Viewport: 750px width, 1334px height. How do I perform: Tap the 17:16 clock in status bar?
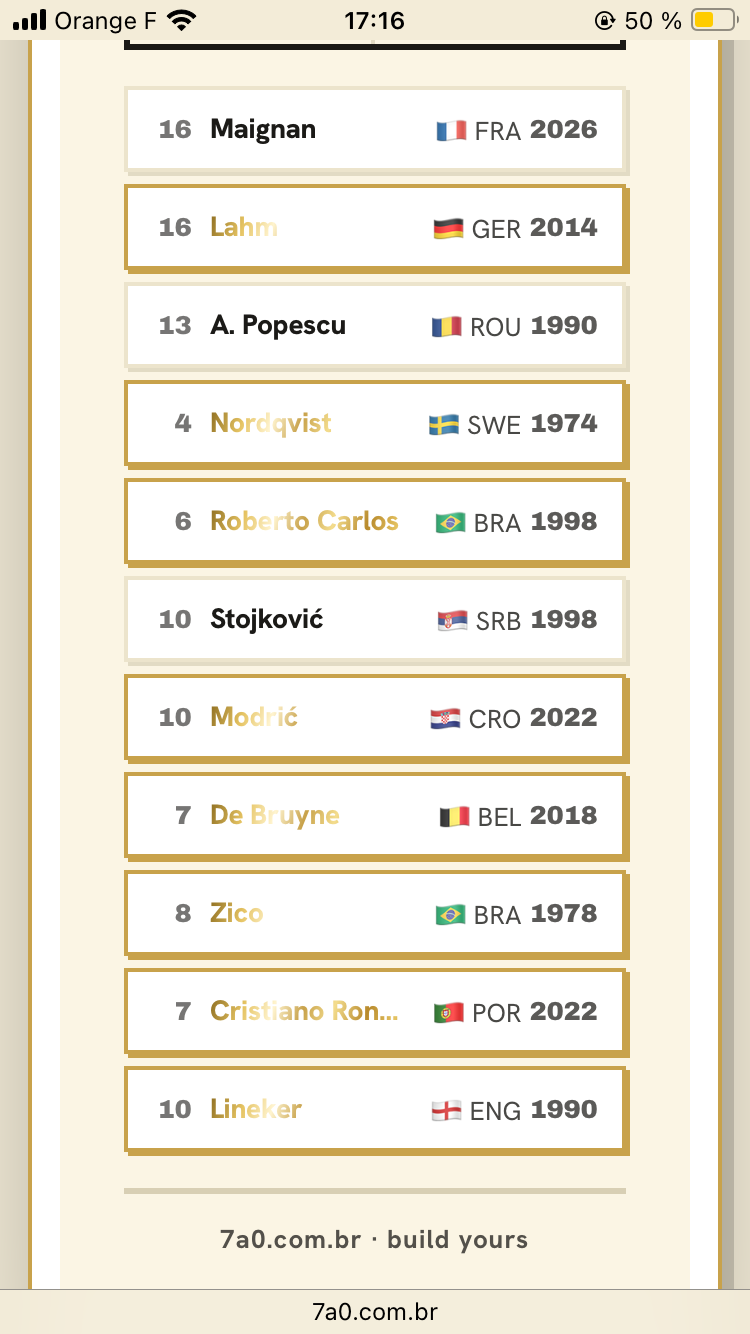[374, 20]
